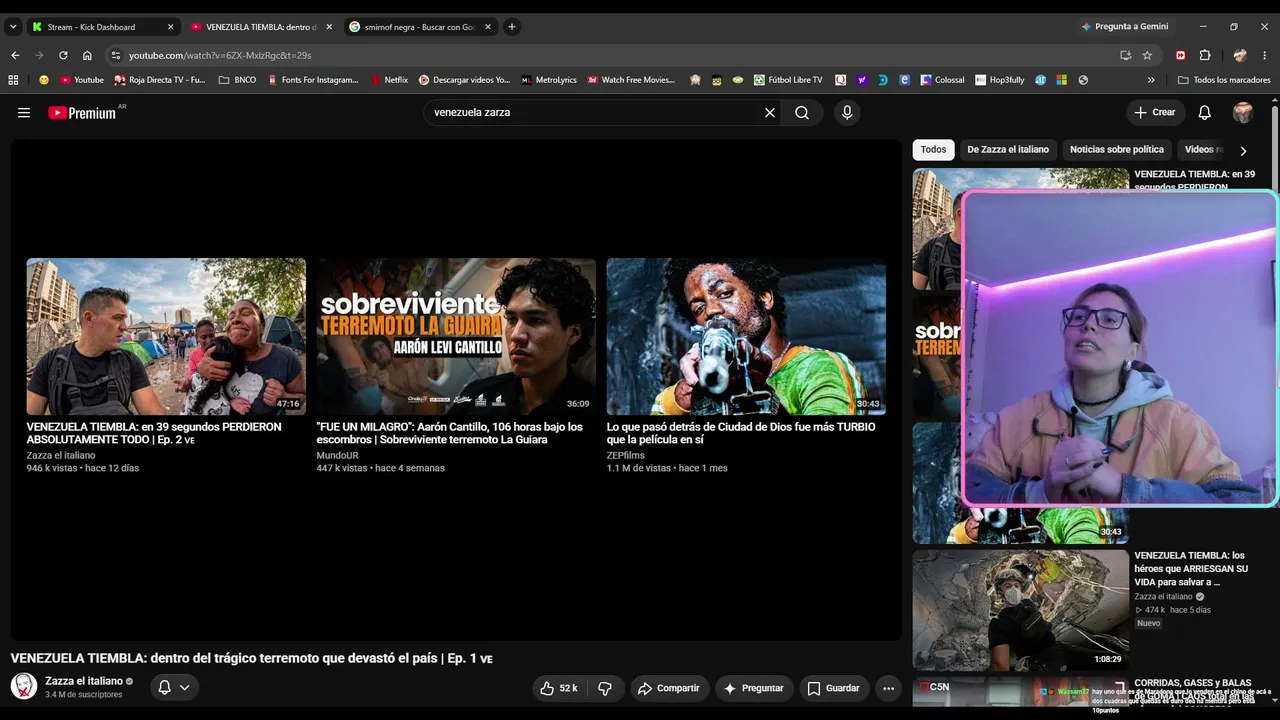The width and height of the screenshot is (1280, 720).
Task: Click the Preguntar button
Action: pos(754,688)
